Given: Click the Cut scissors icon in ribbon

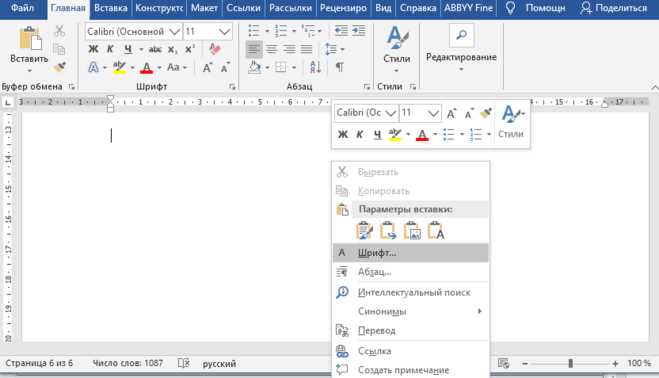Looking at the screenshot, I should coord(60,31).
